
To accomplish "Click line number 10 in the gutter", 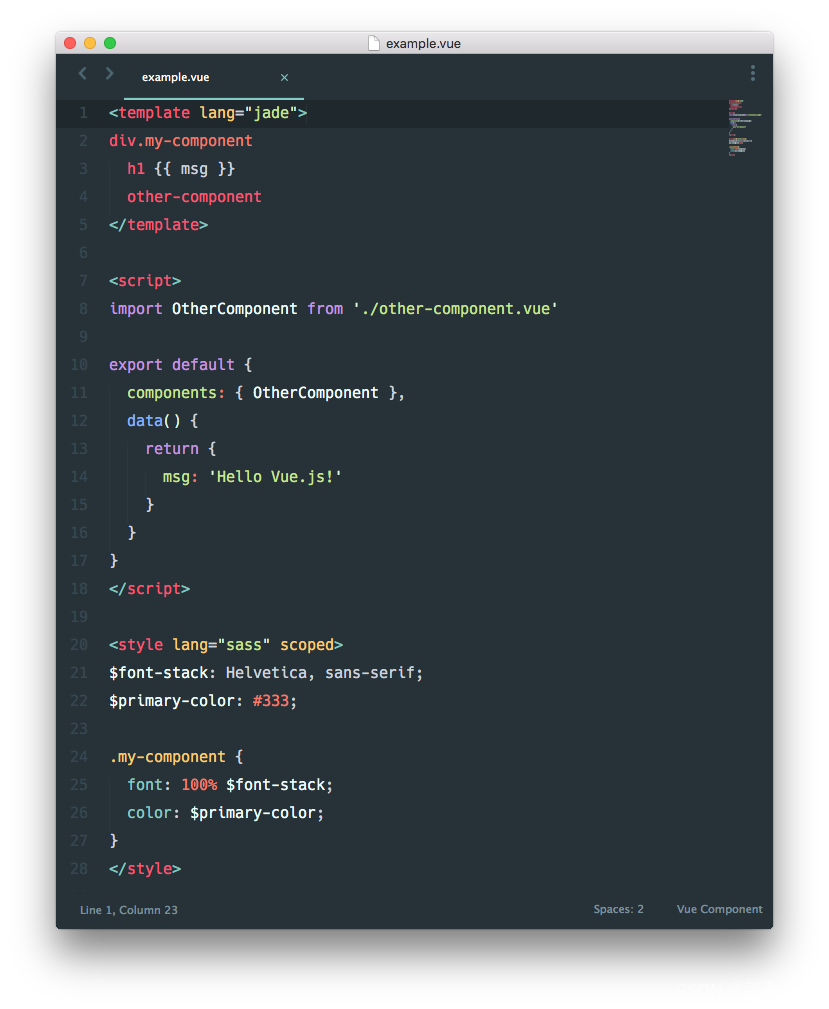I will pyautogui.click(x=79, y=365).
